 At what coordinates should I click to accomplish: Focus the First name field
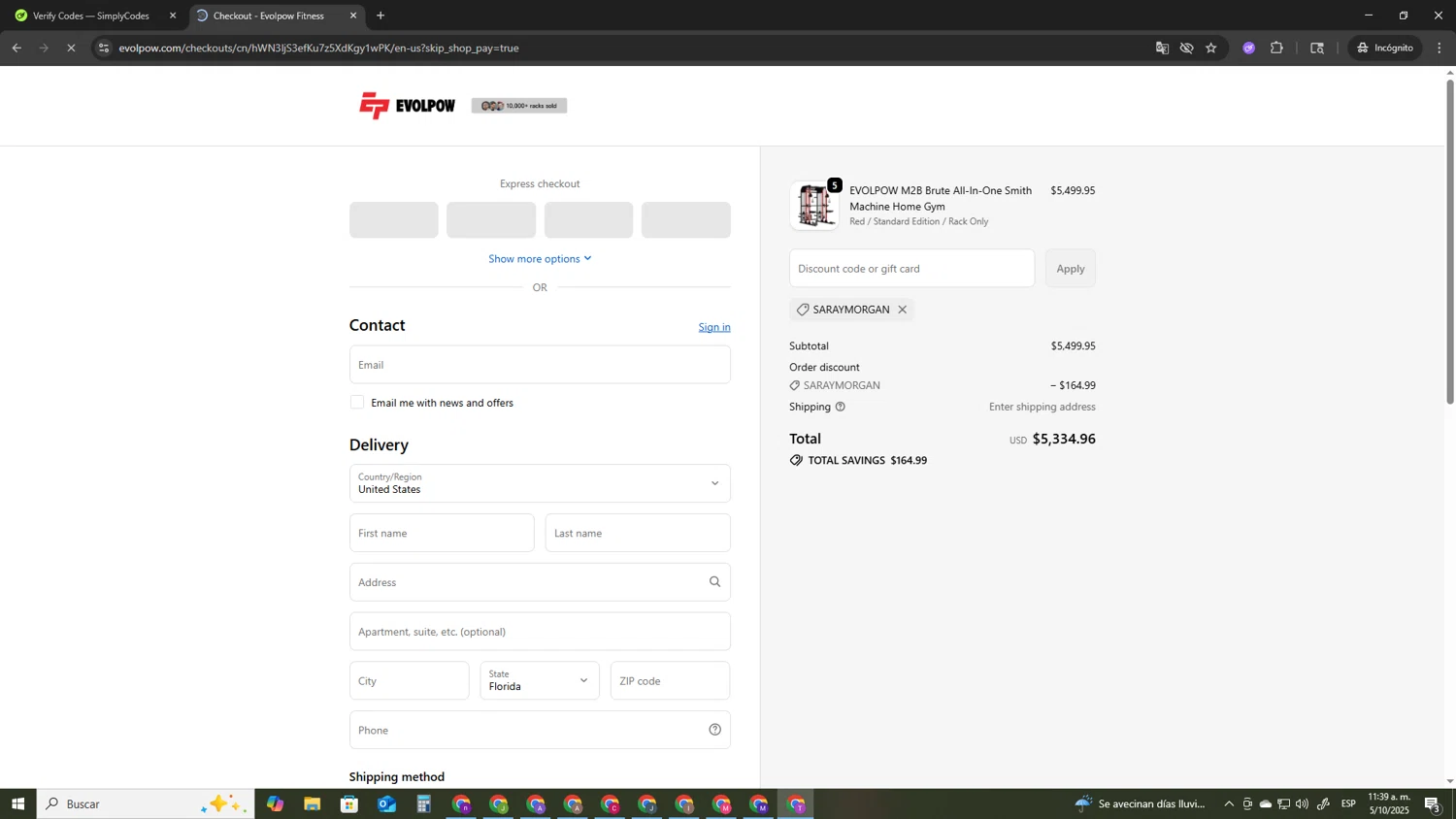pyautogui.click(x=442, y=533)
